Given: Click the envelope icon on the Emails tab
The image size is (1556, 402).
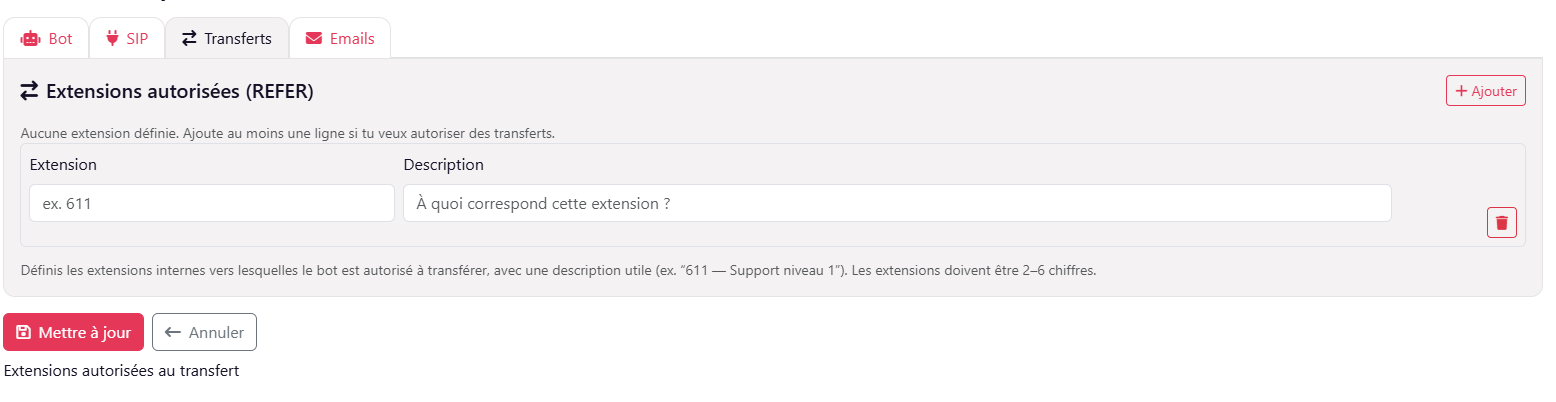Looking at the screenshot, I should (x=314, y=39).
